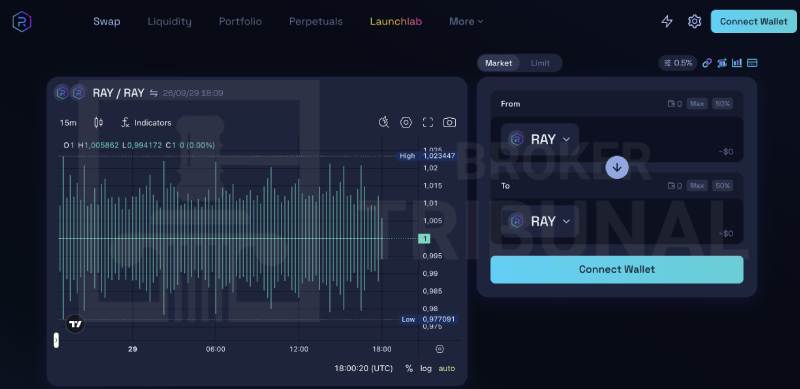
Task: Click the 18:00:20 (UTC) timezone label
Action: pos(364,368)
